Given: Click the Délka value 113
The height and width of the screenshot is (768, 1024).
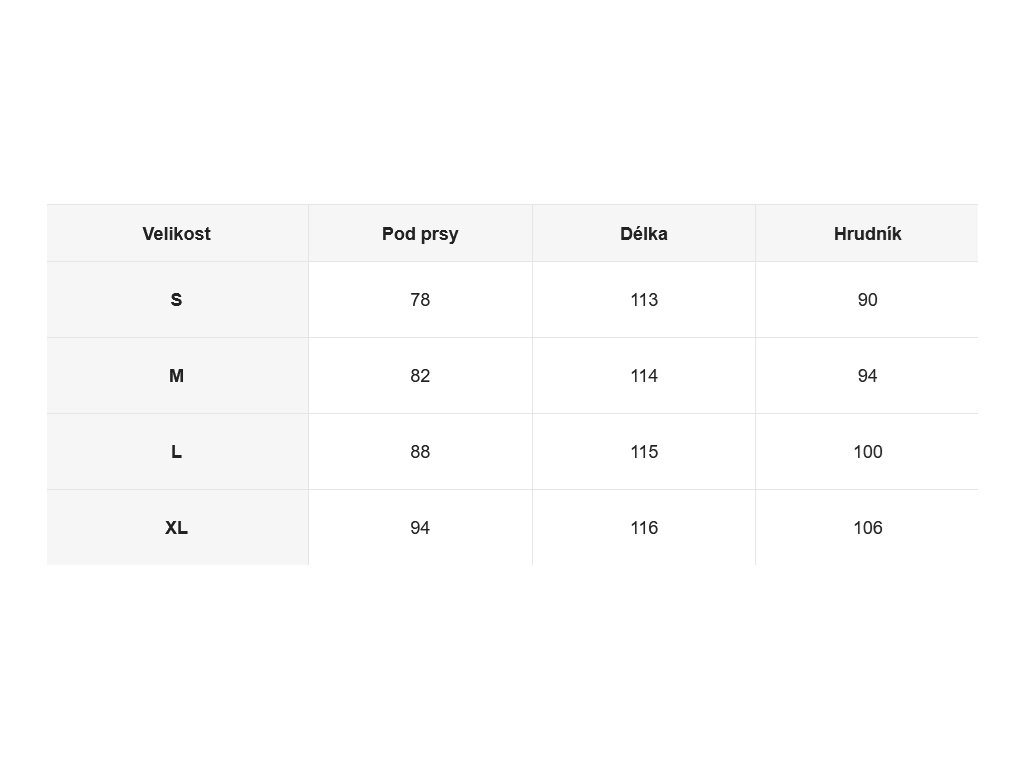Looking at the screenshot, I should point(644,300).
